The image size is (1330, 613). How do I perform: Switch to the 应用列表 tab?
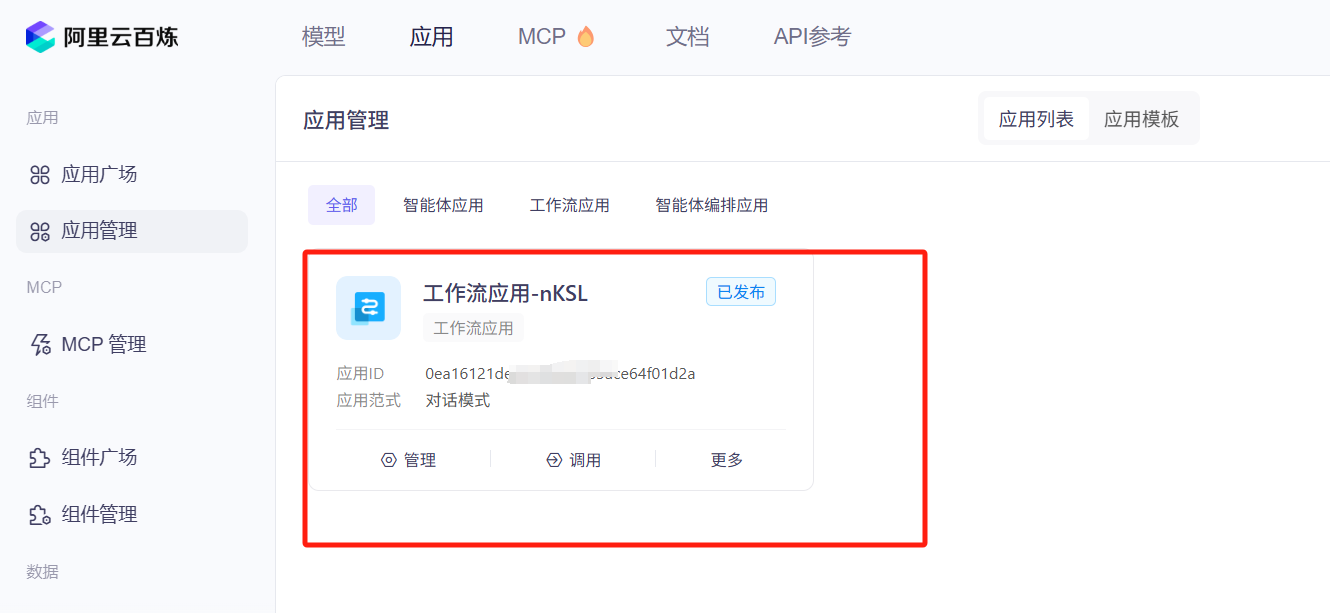pyautogui.click(x=1036, y=119)
